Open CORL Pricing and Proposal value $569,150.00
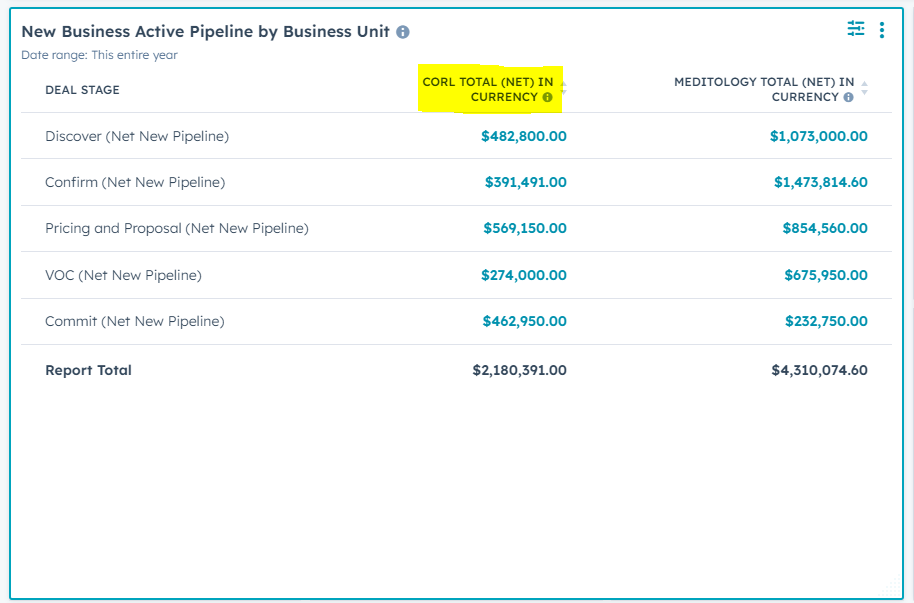This screenshot has width=914, height=603. click(524, 228)
